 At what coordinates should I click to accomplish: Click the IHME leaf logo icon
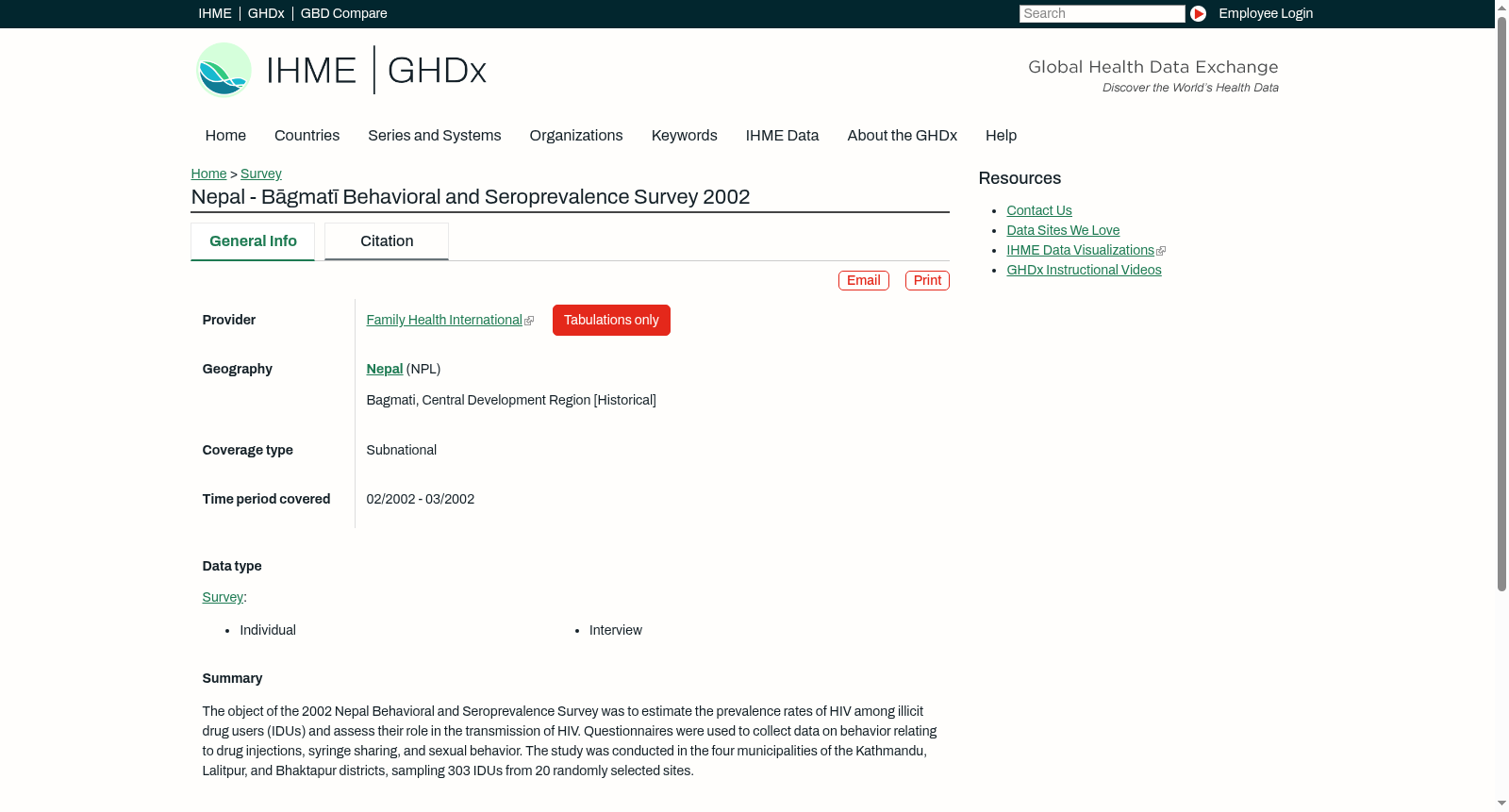click(x=224, y=70)
